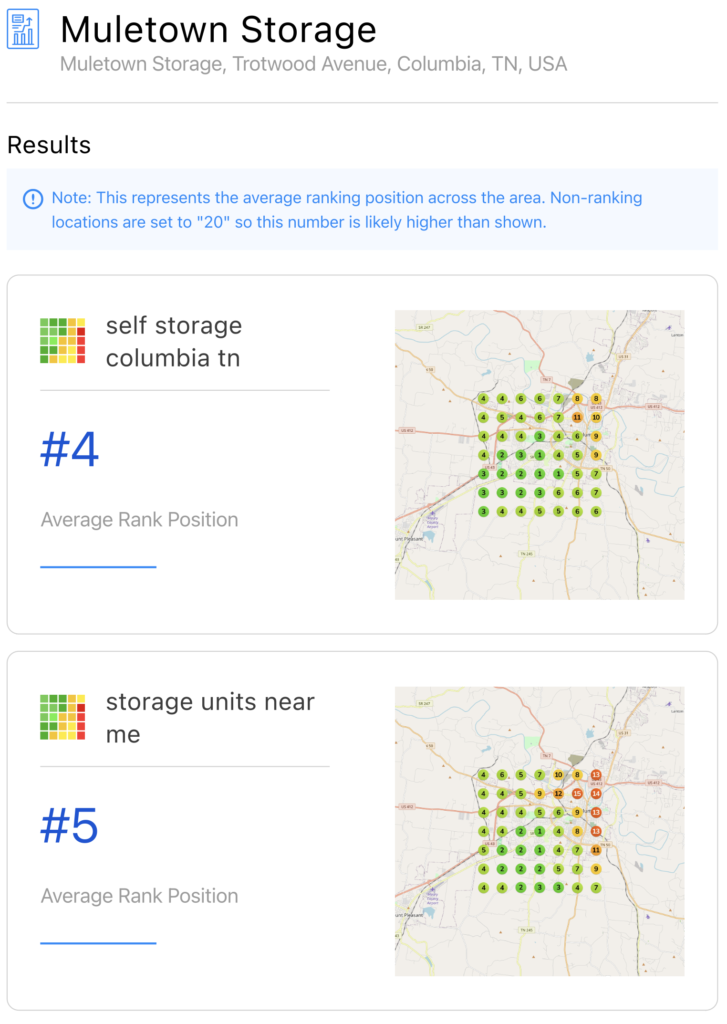Click the #4 average rank number
727x1024 pixels.
(70, 451)
